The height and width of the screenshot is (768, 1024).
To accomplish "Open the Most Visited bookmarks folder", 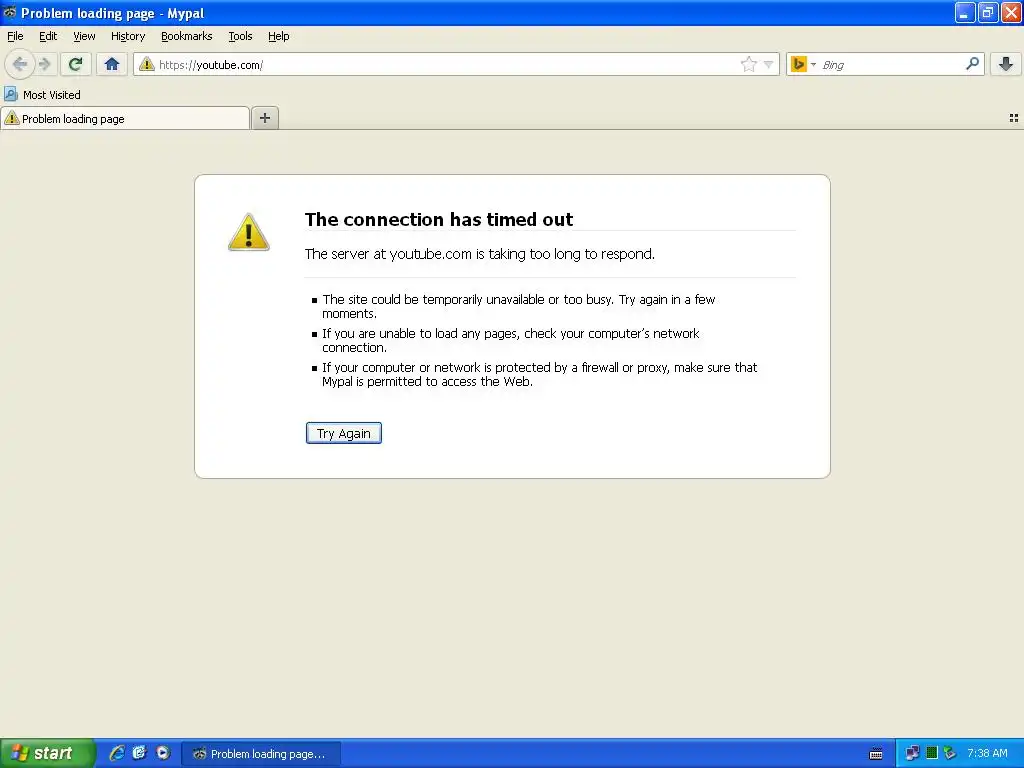I will tap(42, 95).
